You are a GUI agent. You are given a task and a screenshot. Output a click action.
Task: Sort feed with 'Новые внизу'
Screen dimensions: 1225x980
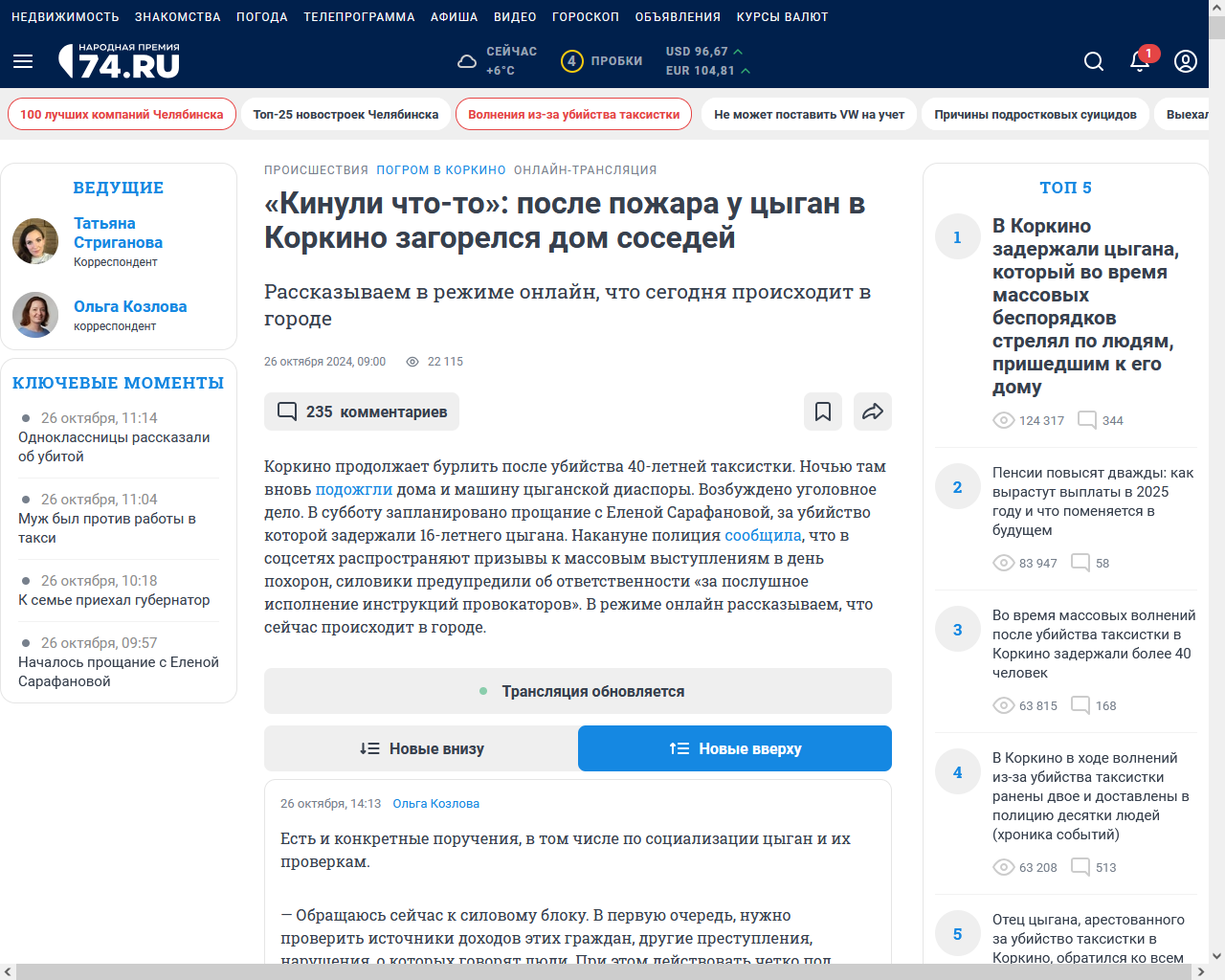[x=421, y=748]
